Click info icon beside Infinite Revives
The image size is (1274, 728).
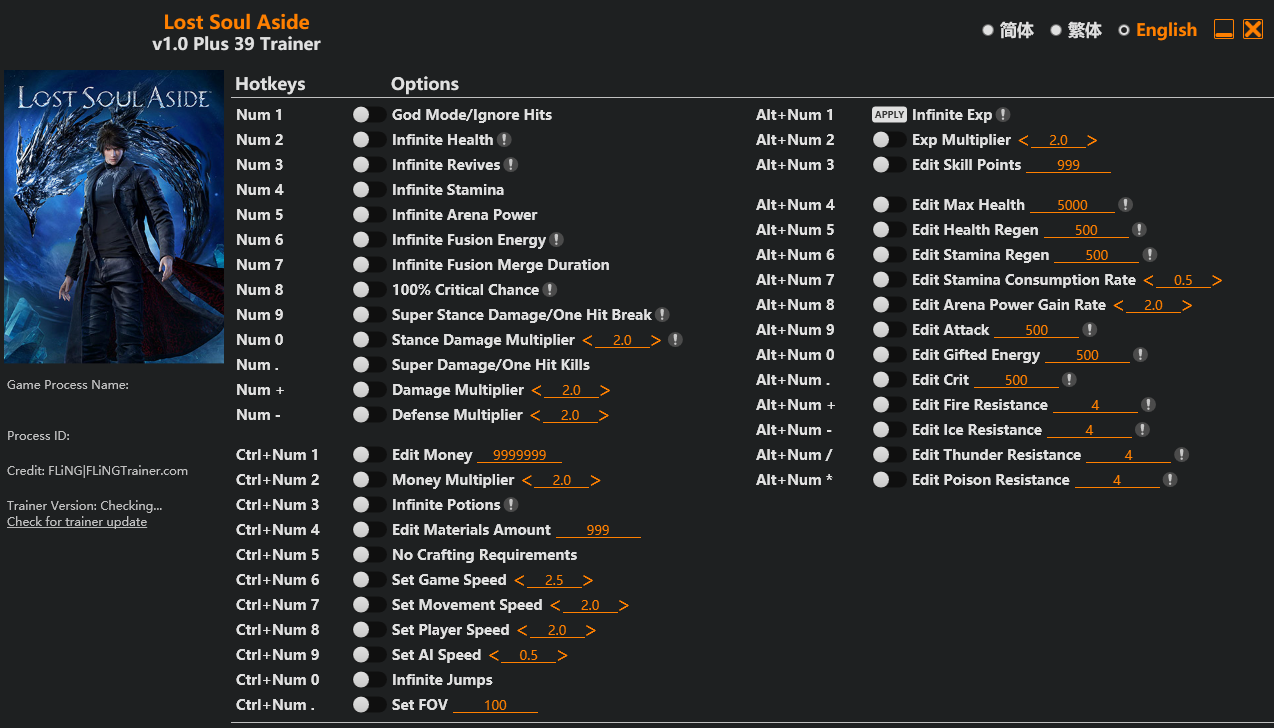[511, 165]
